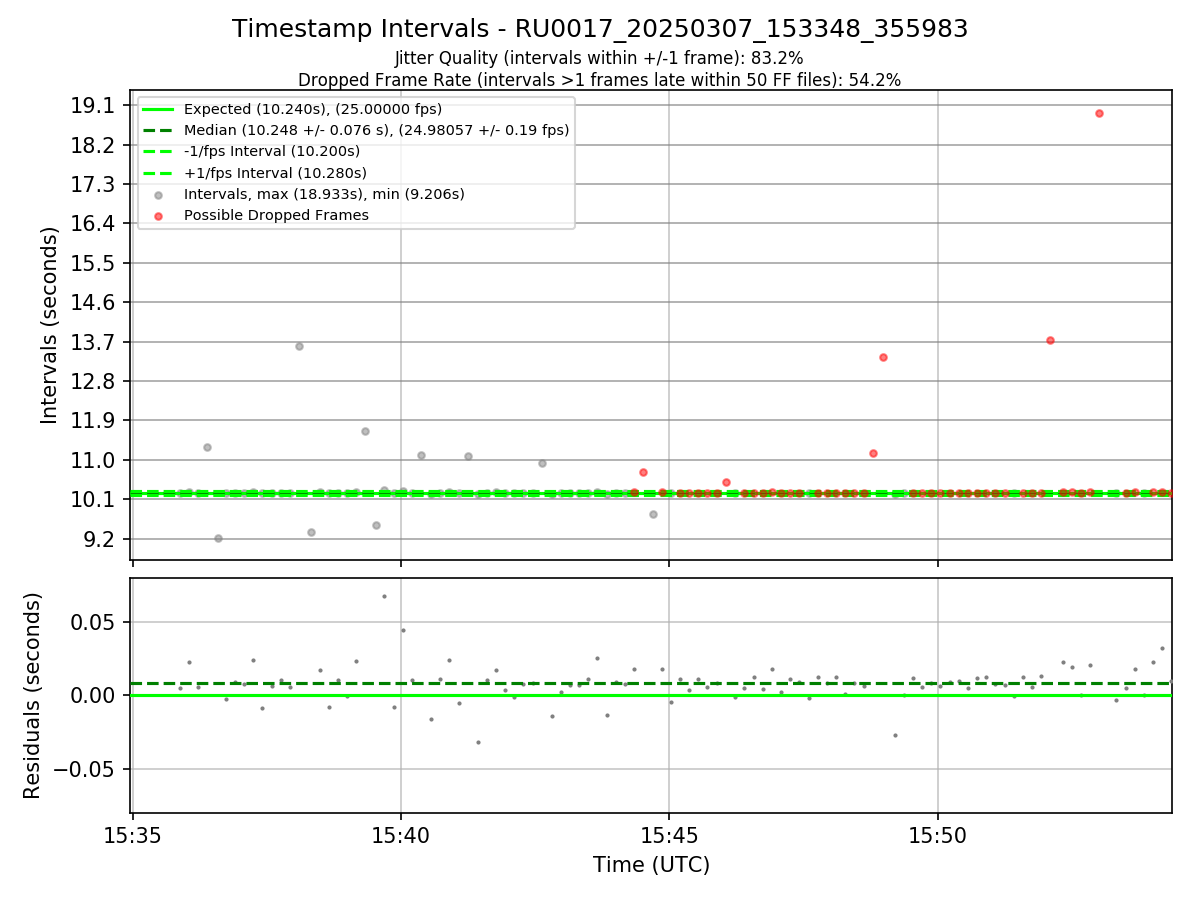Click the 'Time (UTC)' x-axis label

pos(651,864)
